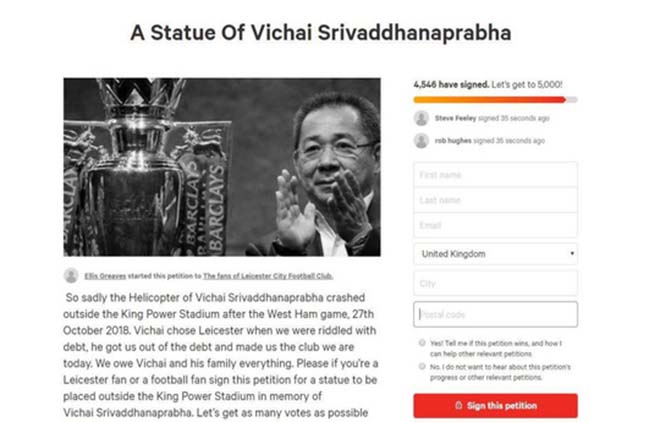Click the petition photo with trophy
The height and width of the screenshot is (422, 660).
click(222, 167)
